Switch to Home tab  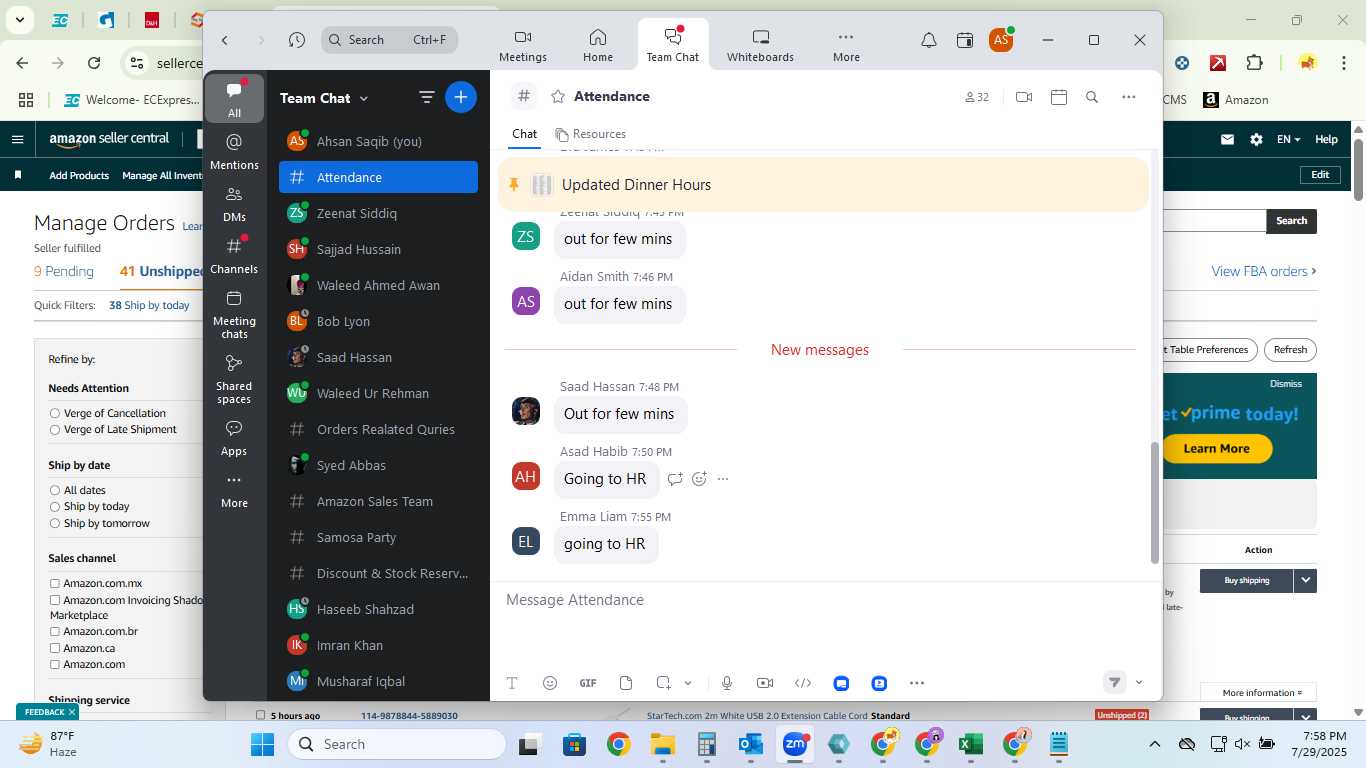[x=598, y=46]
